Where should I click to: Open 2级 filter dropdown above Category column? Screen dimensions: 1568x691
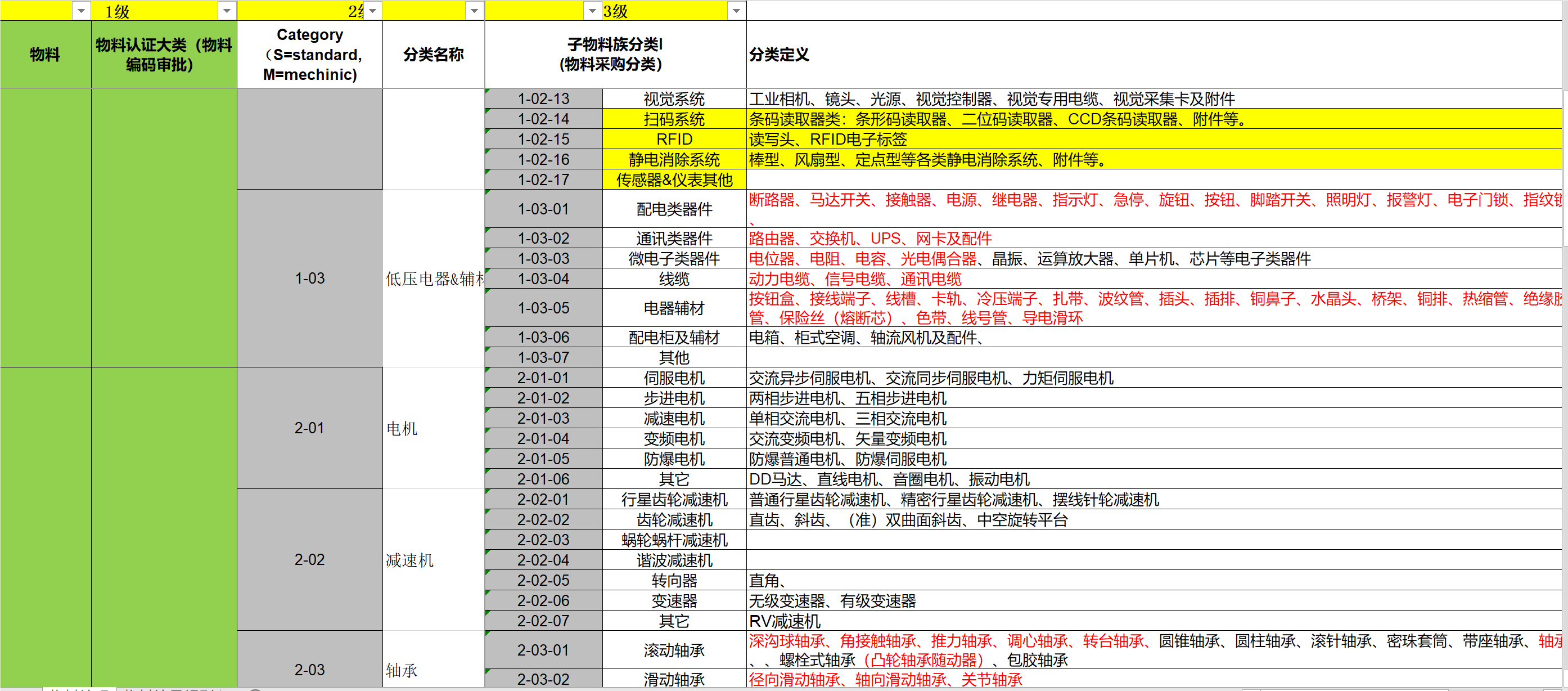tap(372, 11)
